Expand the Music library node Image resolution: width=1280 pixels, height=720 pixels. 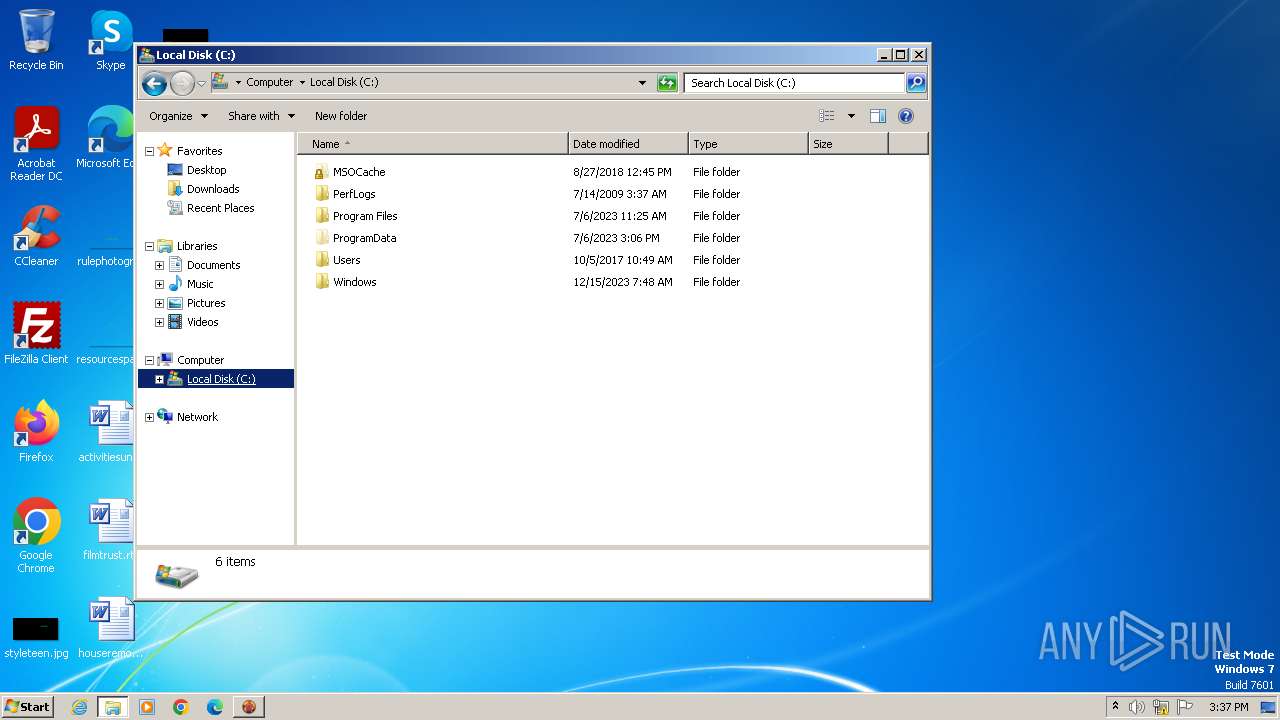click(x=159, y=285)
